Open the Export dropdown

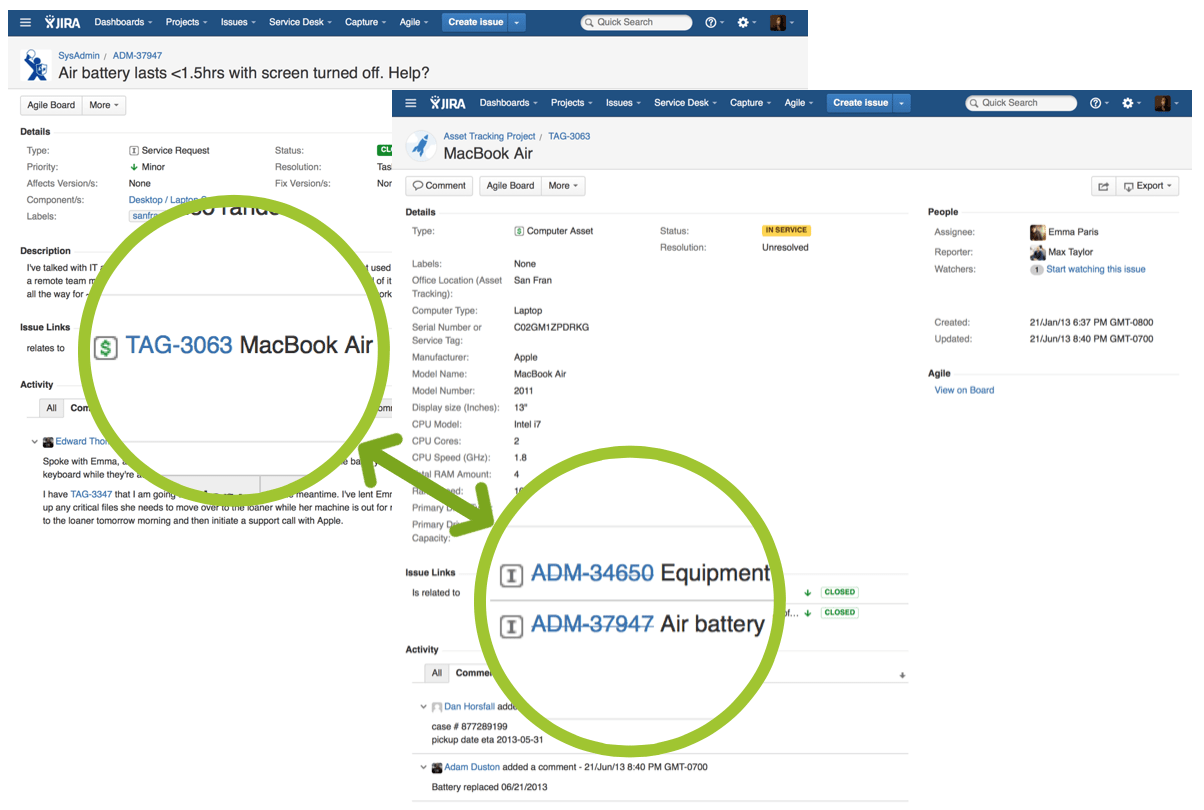(x=1147, y=185)
